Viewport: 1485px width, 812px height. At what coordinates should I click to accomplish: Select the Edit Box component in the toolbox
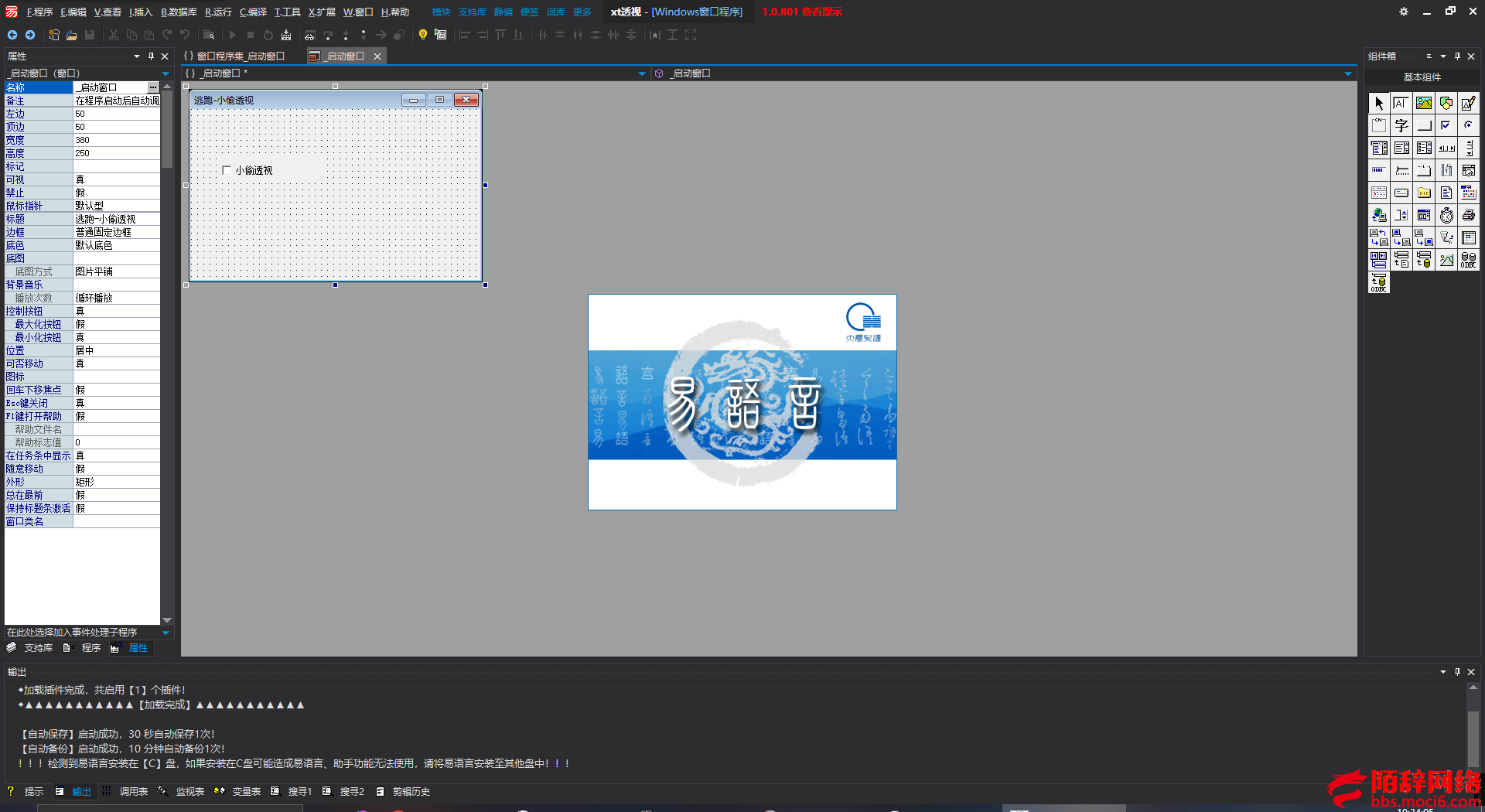(x=1401, y=103)
